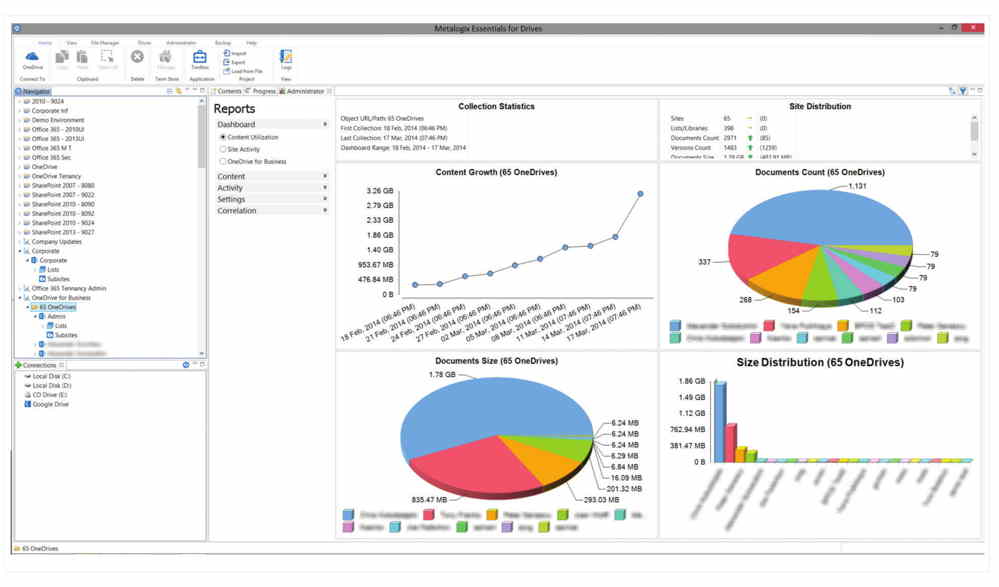Switch to the Progress tab
The height and width of the screenshot is (587, 999).
point(263,90)
